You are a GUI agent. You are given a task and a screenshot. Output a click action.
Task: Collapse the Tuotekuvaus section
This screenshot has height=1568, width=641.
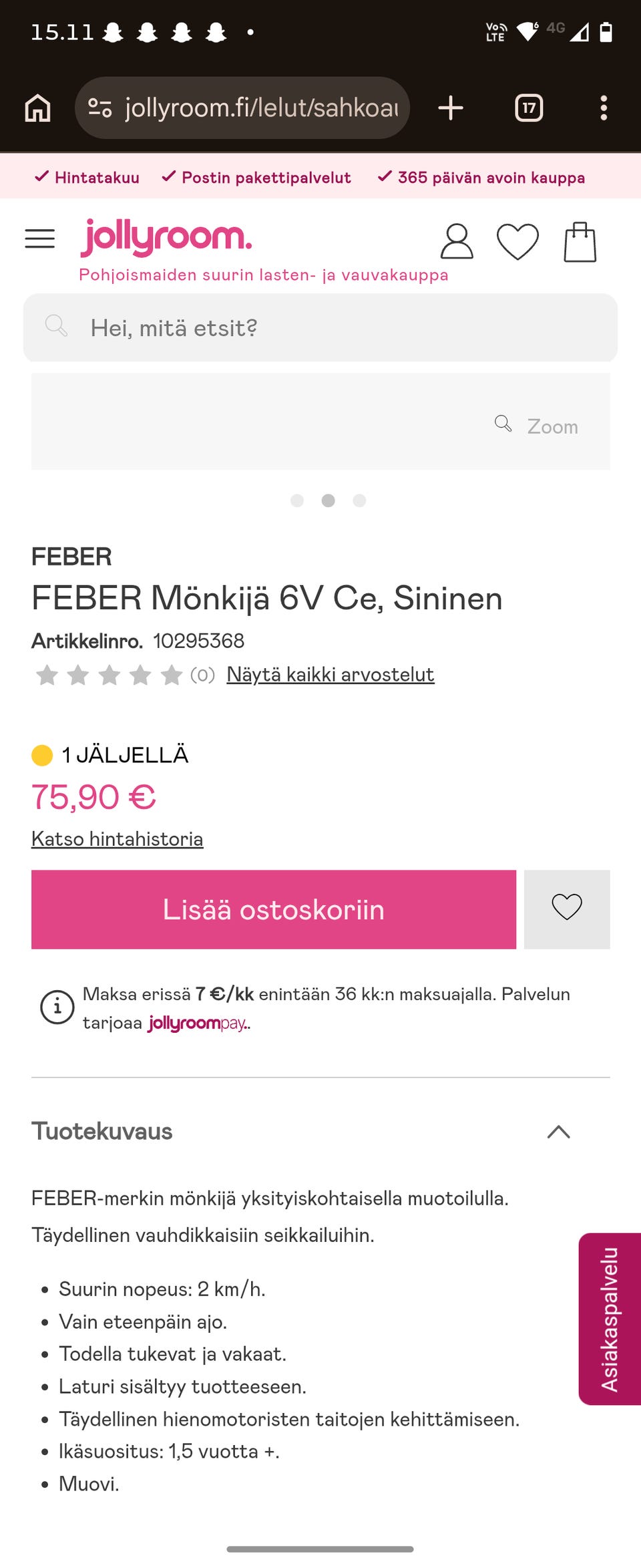(558, 1131)
